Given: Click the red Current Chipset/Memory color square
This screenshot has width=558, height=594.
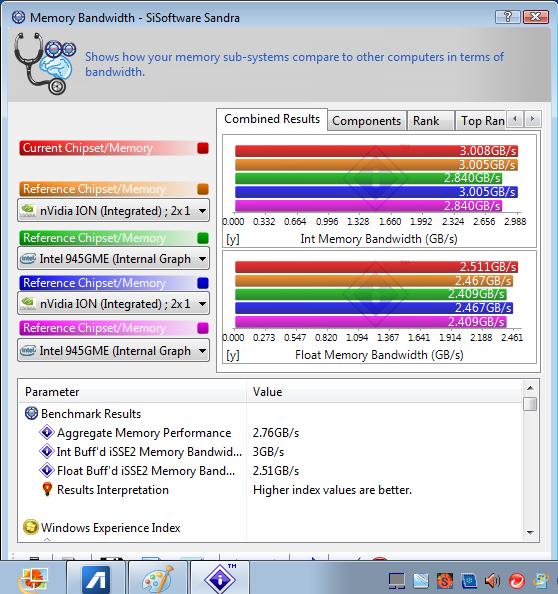Looking at the screenshot, I should coord(203,148).
